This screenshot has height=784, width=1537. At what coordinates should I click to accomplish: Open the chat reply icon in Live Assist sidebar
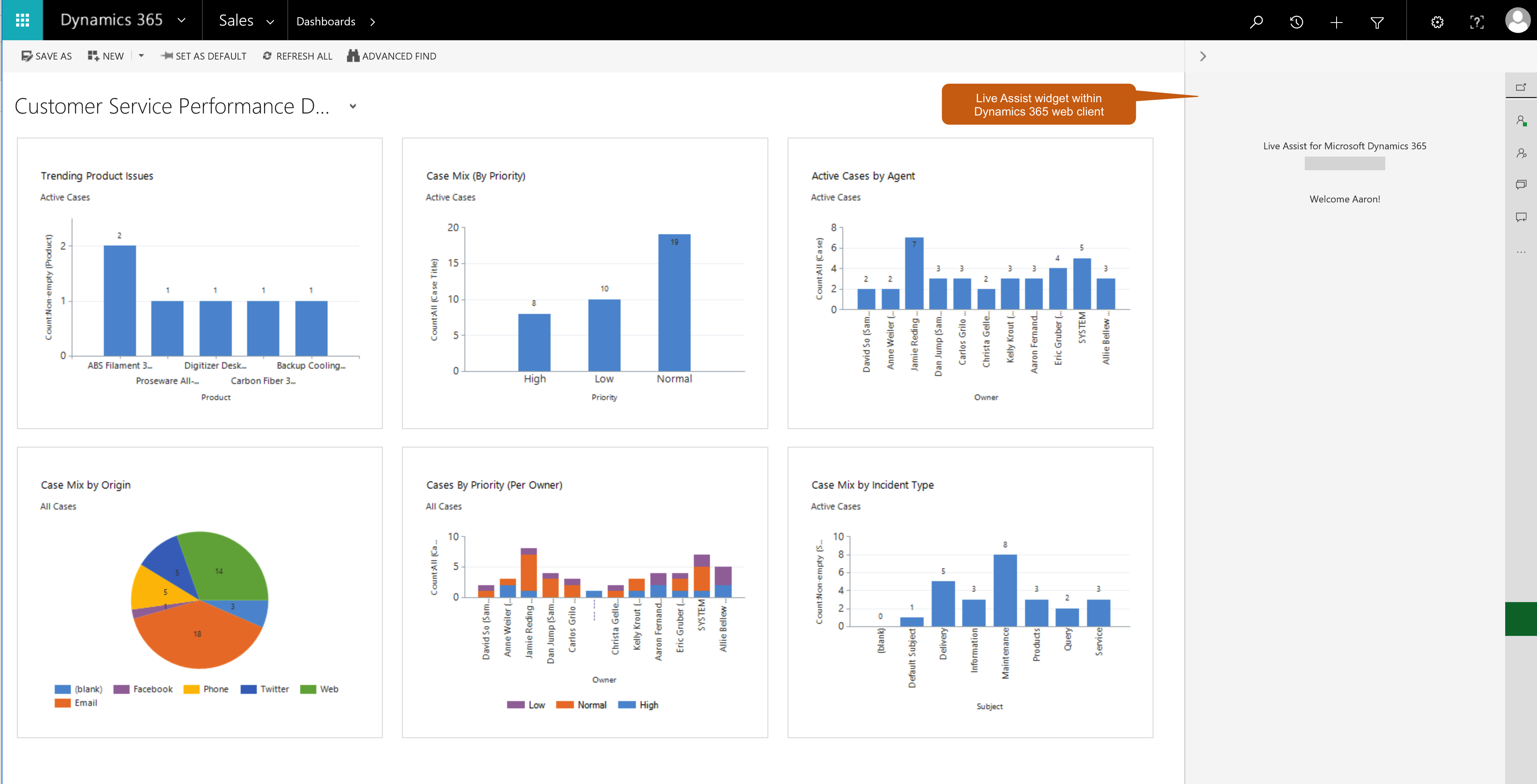pyautogui.click(x=1521, y=217)
